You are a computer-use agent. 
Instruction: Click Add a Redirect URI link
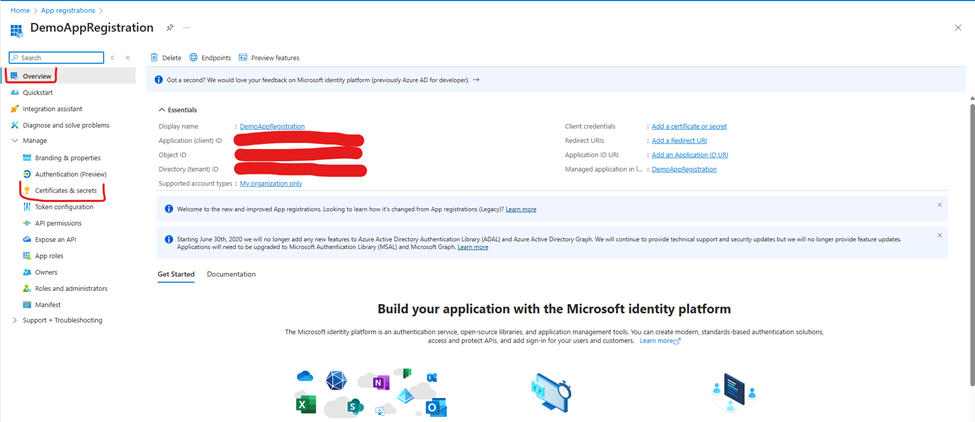[679, 141]
